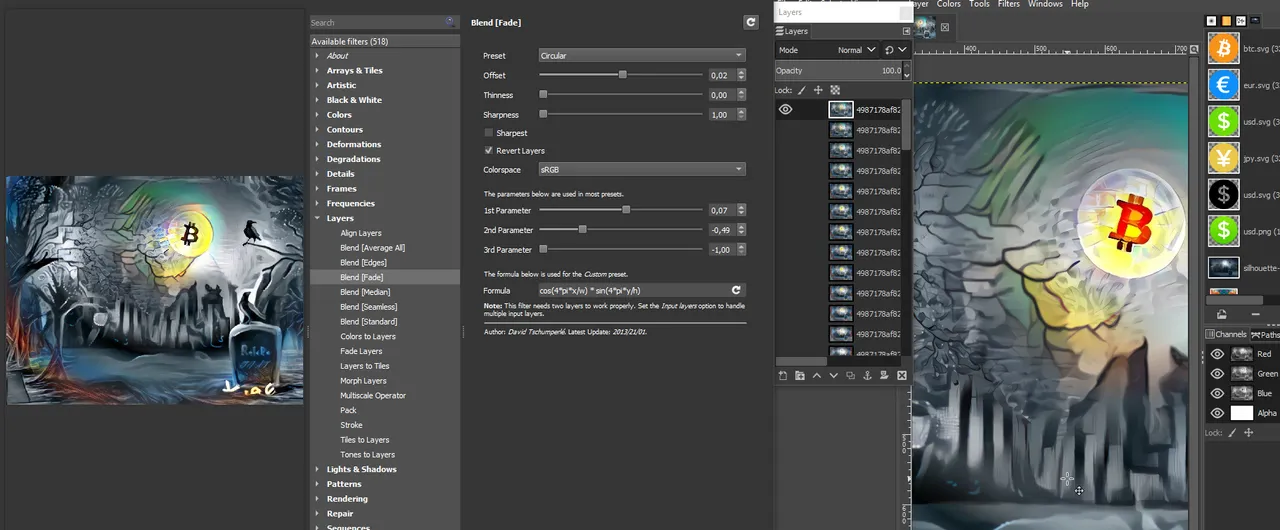Open the Windows menu

(x=1045, y=4)
